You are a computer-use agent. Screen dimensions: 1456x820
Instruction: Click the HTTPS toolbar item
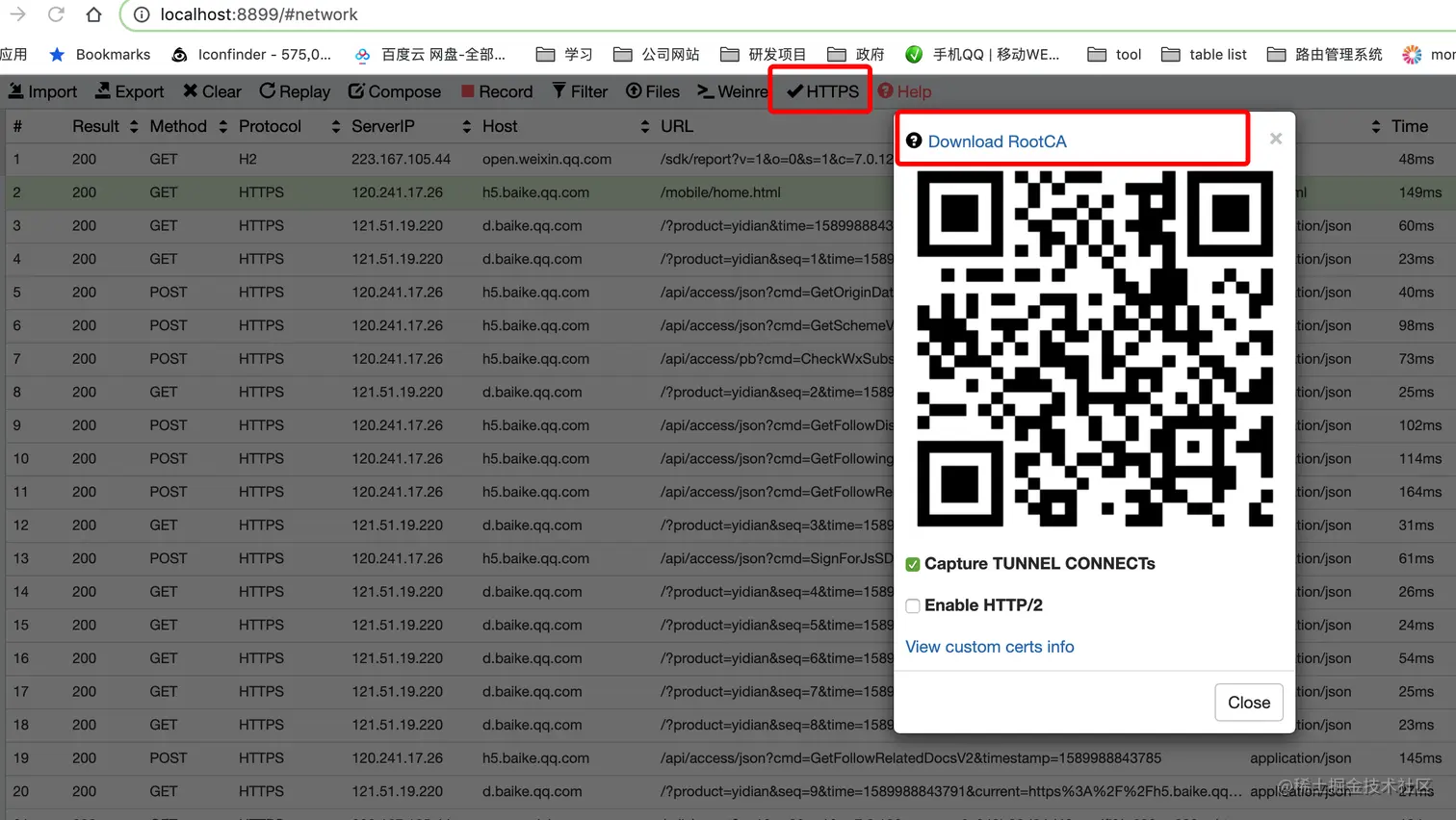click(822, 91)
